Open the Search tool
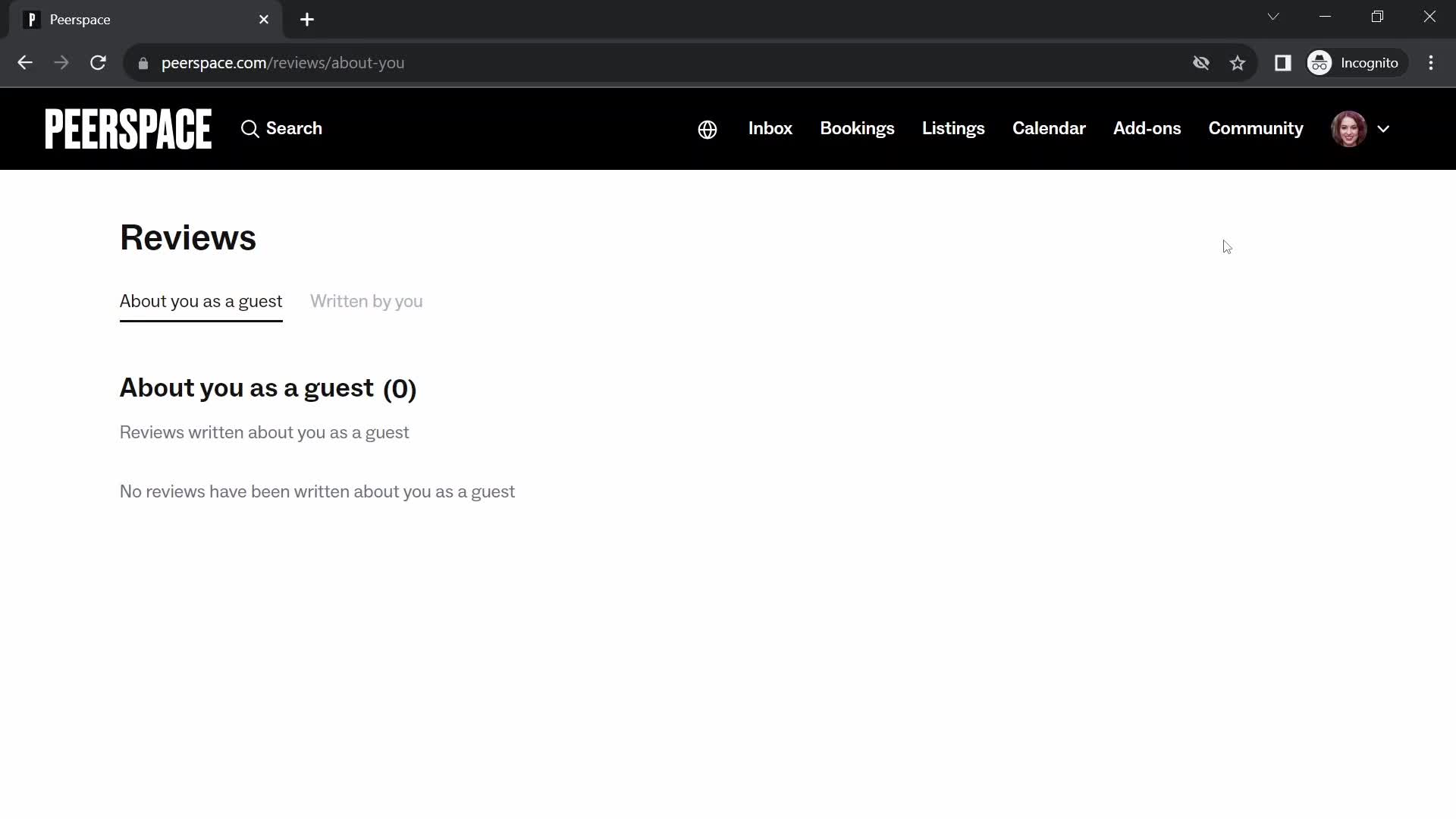This screenshot has width=1456, height=819. pyautogui.click(x=281, y=128)
